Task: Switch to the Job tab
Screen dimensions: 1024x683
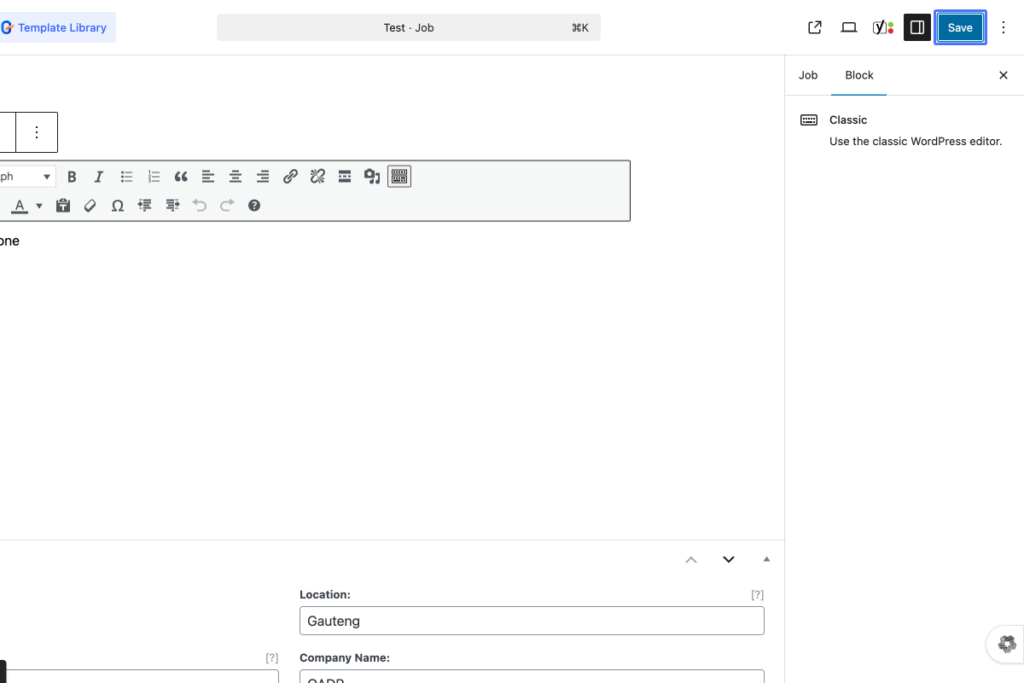Action: [x=808, y=75]
